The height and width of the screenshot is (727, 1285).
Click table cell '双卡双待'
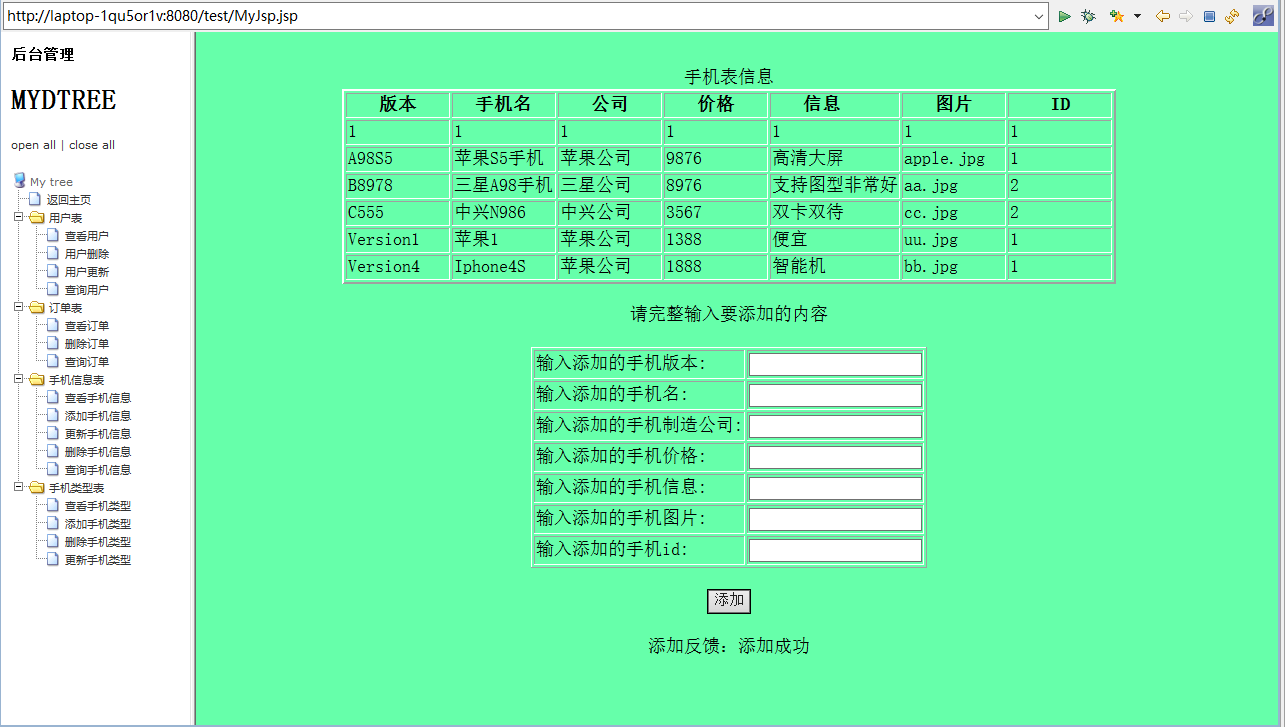click(835, 213)
